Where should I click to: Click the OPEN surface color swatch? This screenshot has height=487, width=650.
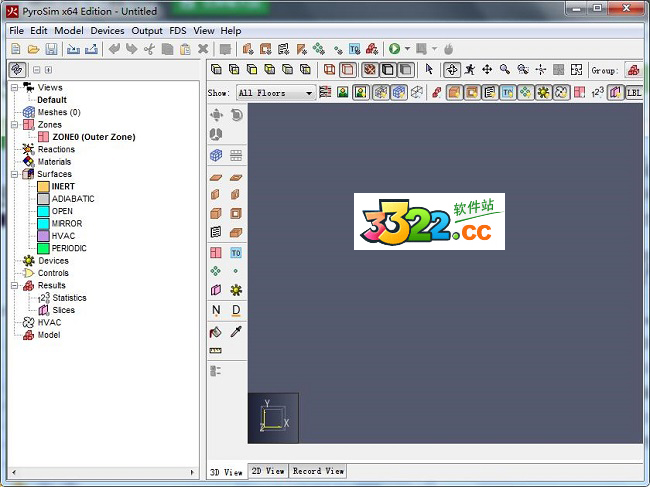(44, 211)
